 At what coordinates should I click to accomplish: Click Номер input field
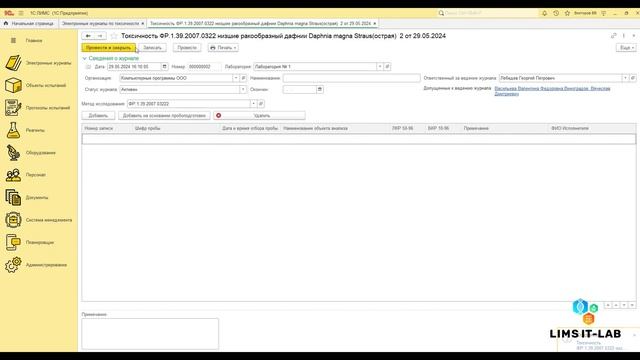point(204,67)
